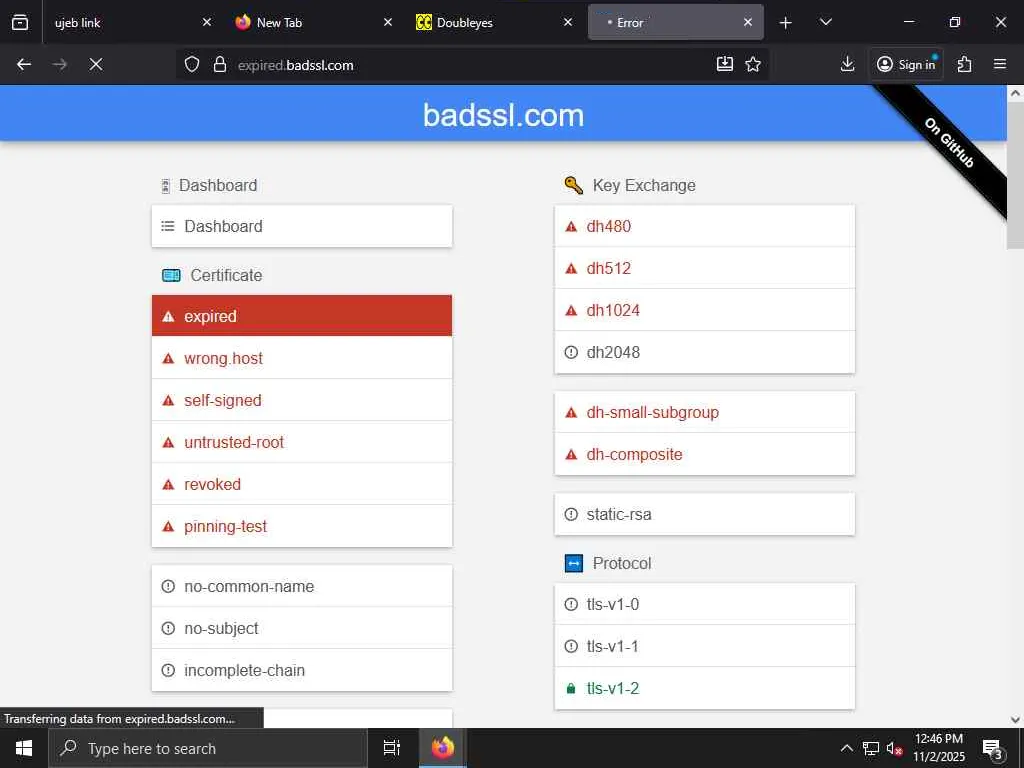Switch to the New Tab tab

click(x=312, y=22)
